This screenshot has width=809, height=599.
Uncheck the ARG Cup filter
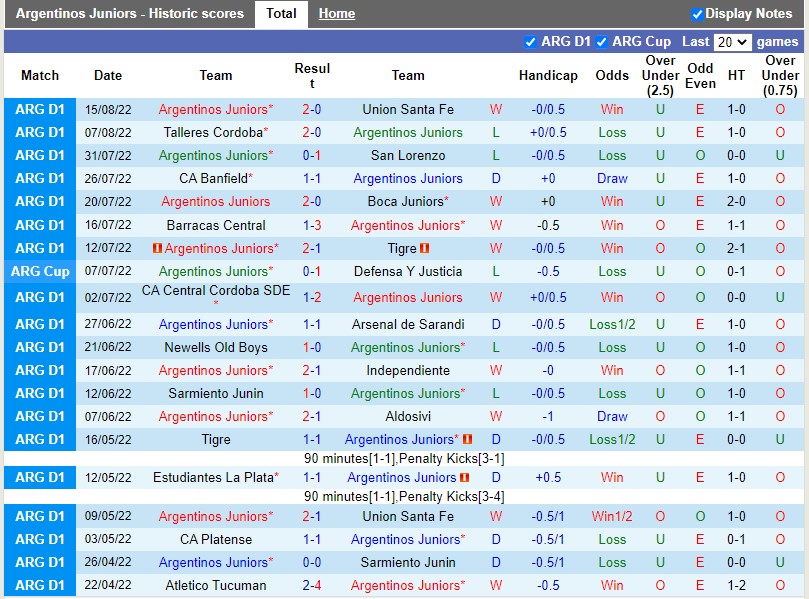coord(604,41)
